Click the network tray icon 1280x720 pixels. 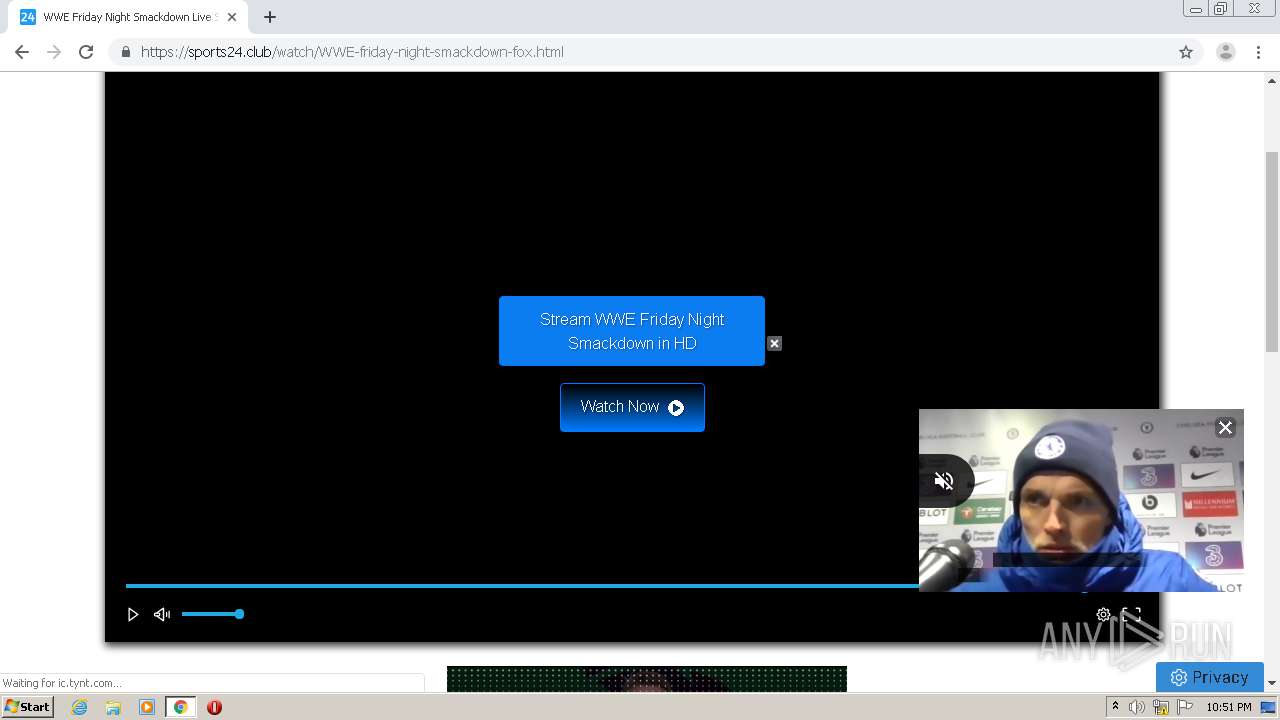(x=1161, y=707)
